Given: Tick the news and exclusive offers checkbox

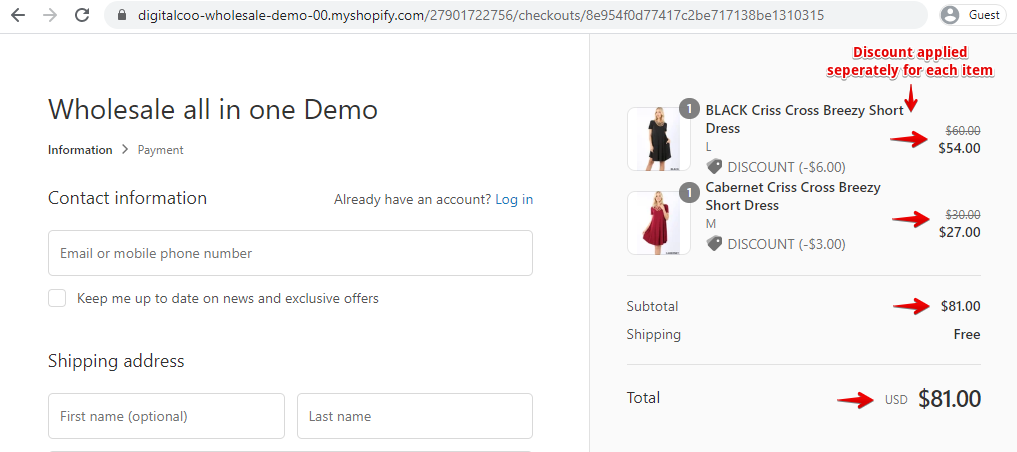Looking at the screenshot, I should click(x=57, y=298).
